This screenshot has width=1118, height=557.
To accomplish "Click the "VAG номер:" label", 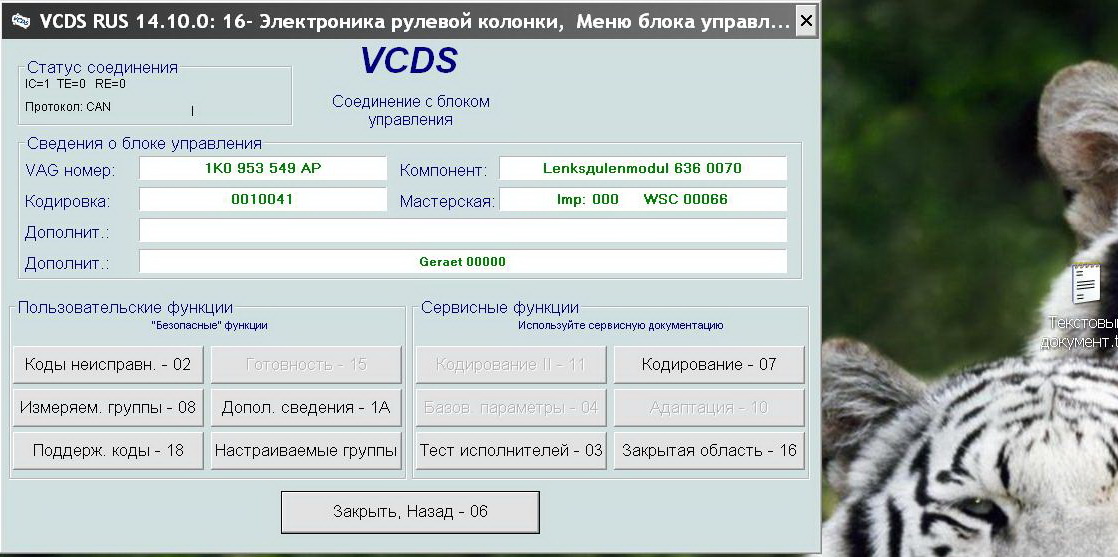I will point(70,170).
